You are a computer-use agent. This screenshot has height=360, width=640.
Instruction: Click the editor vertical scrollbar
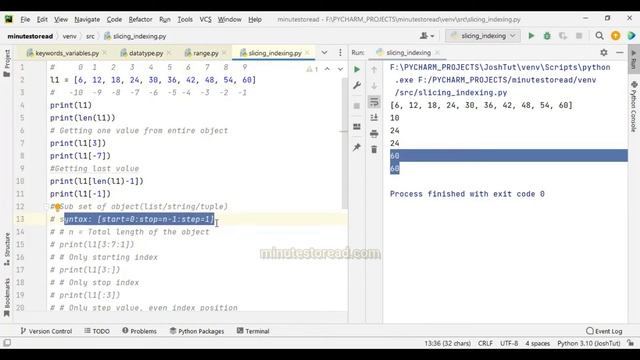click(x=345, y=143)
